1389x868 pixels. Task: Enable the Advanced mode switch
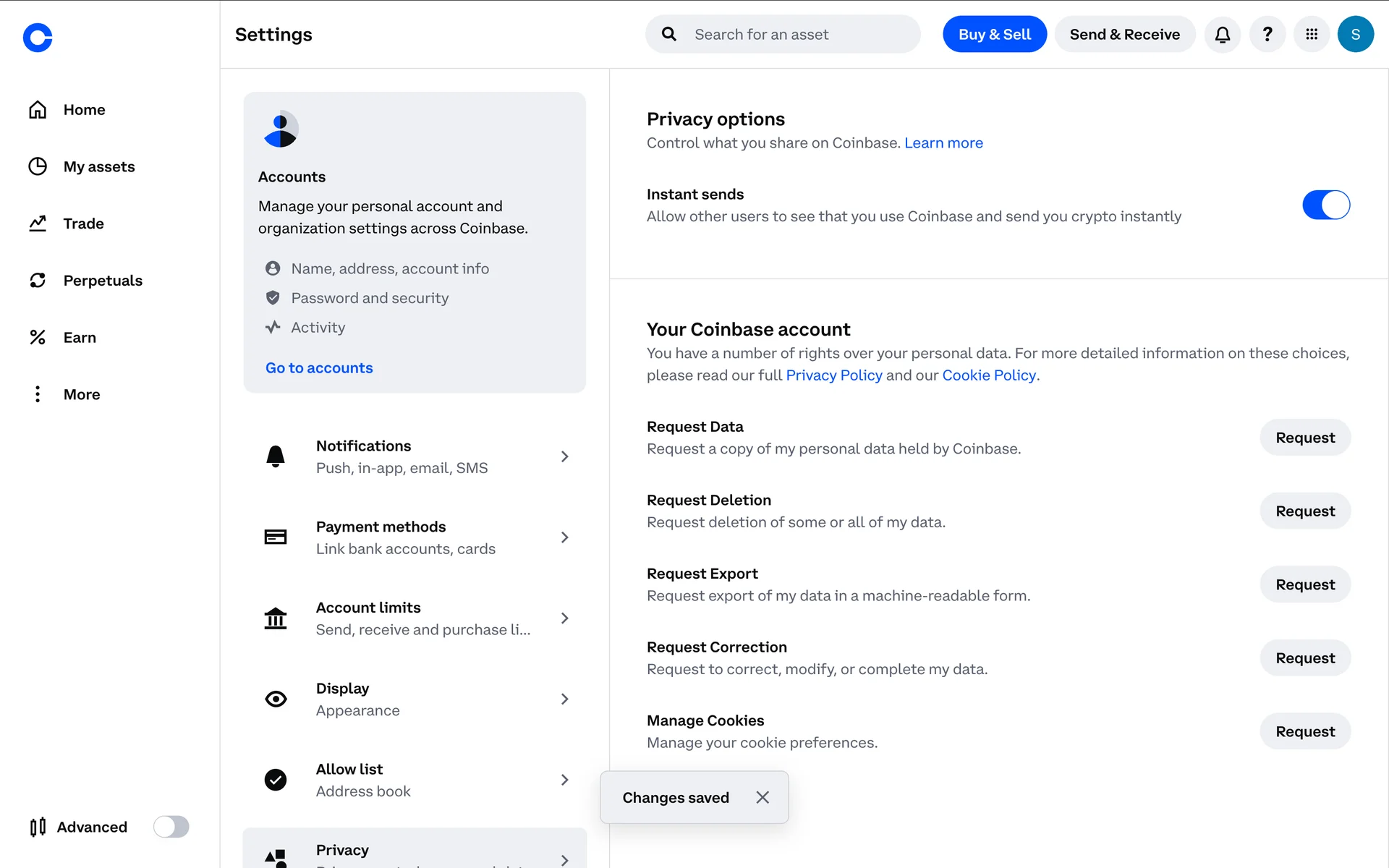(x=171, y=827)
